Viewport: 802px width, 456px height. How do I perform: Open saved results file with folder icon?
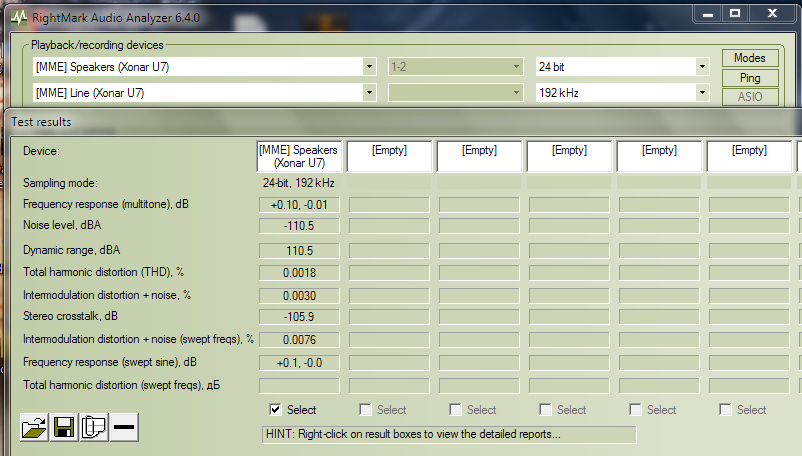(x=34, y=427)
